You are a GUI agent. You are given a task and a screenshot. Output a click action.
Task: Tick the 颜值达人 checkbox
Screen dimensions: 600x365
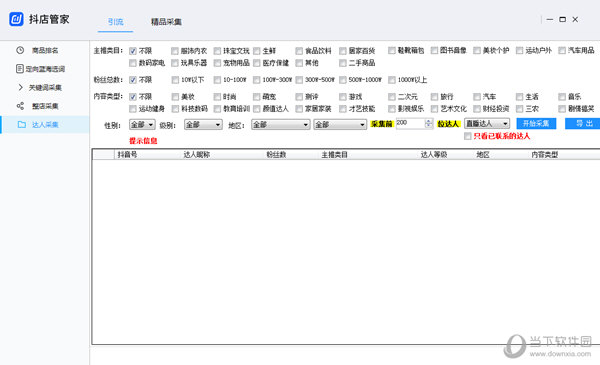click(257, 109)
